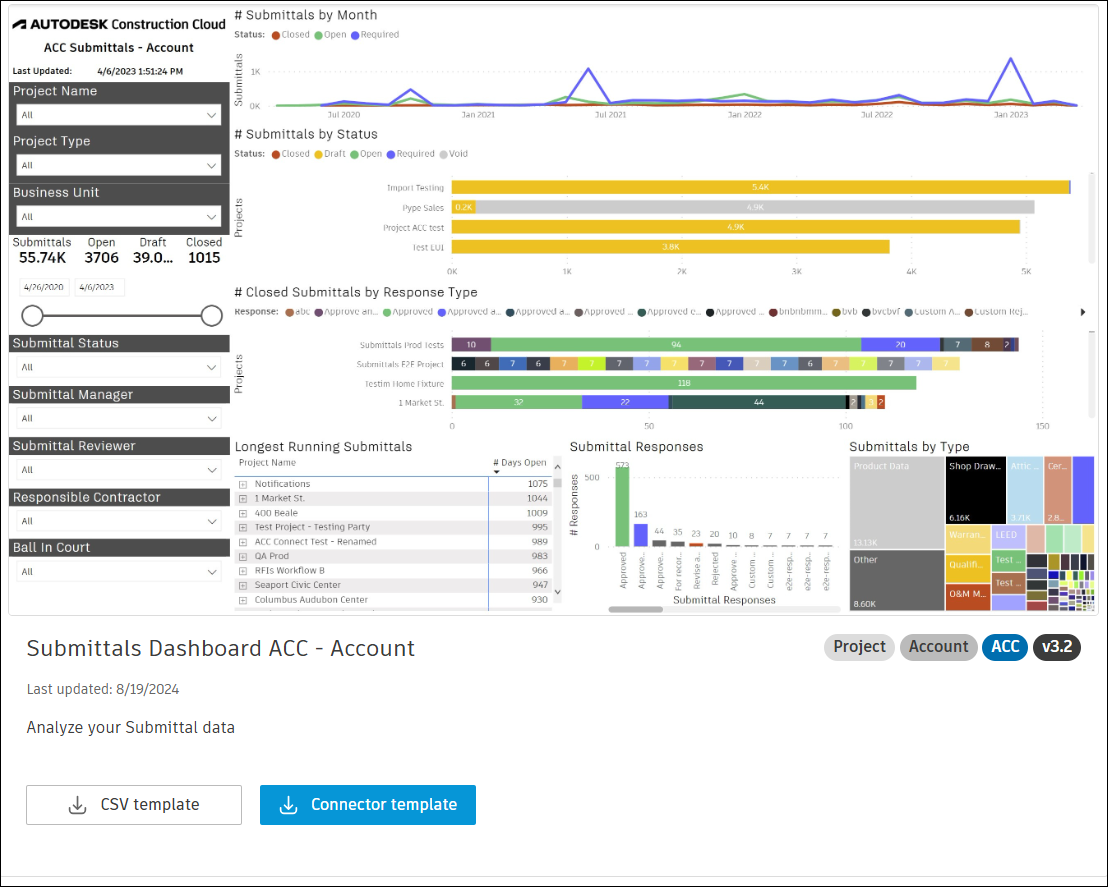Image resolution: width=1108 pixels, height=887 pixels.
Task: Click Closed legend in Submittals by Month
Action: 290,35
